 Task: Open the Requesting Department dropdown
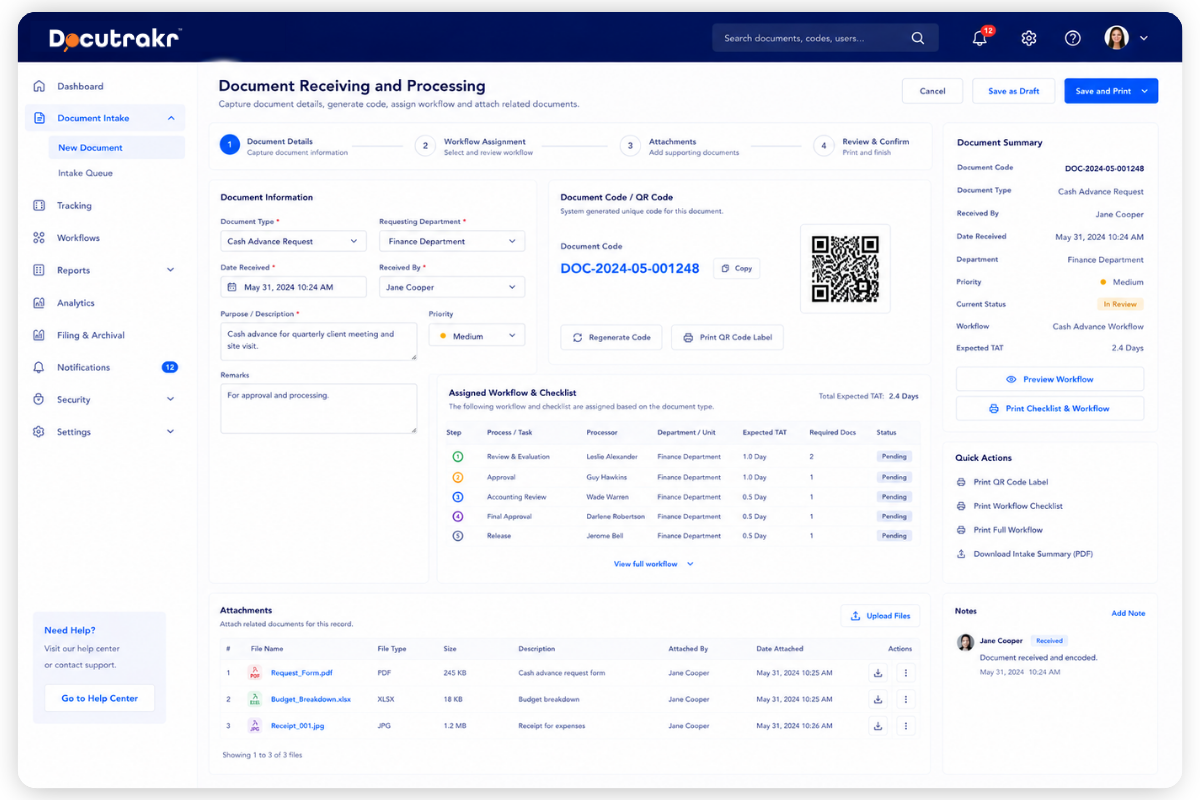[x=452, y=241]
